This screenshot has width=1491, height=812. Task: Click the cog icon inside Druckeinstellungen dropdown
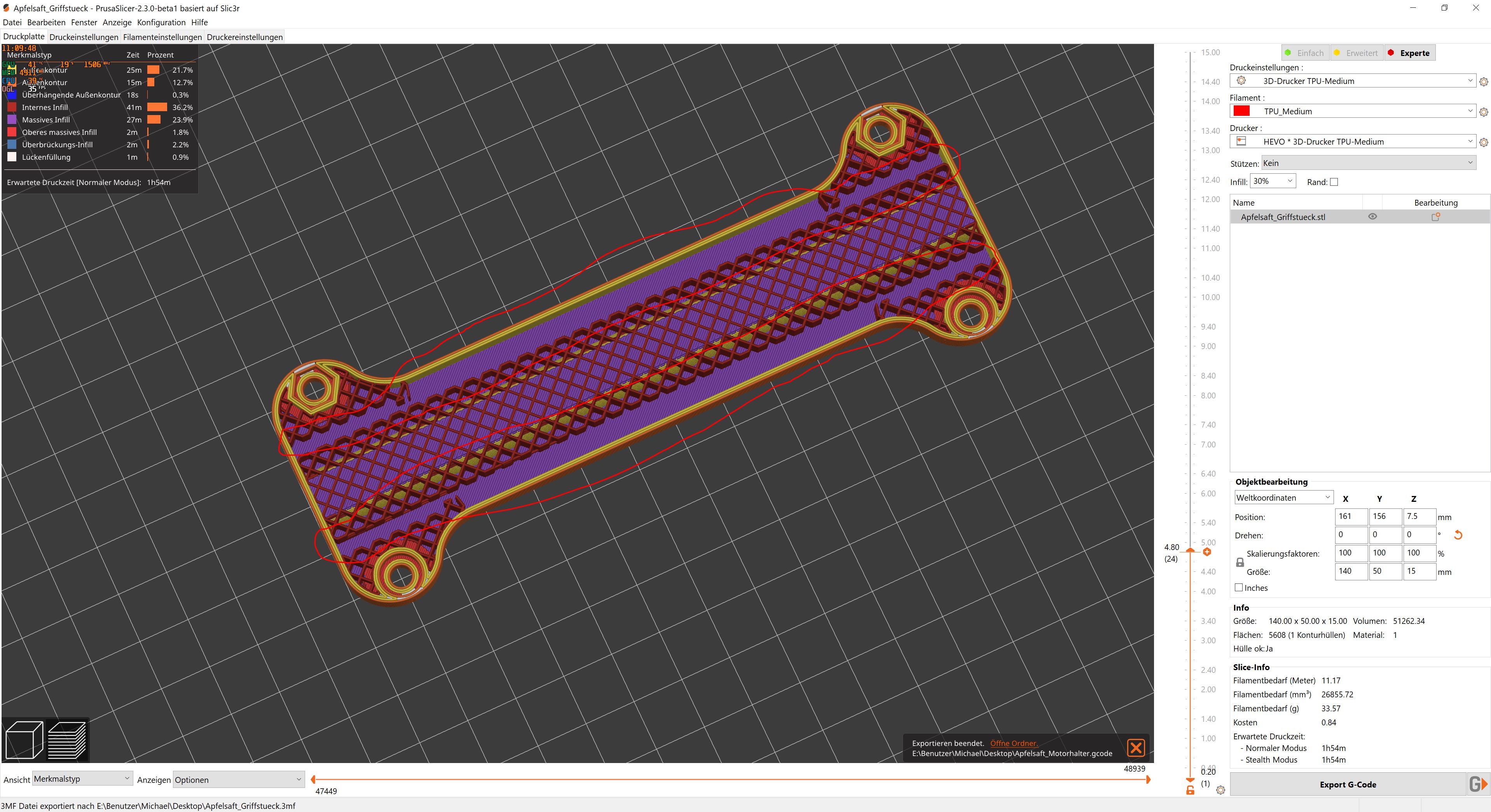[1241, 81]
